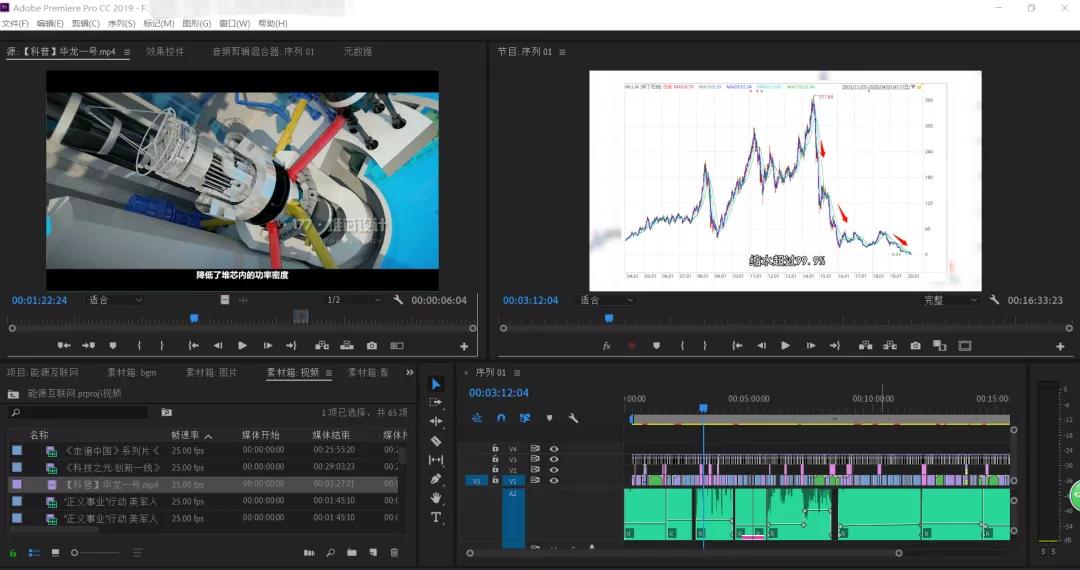Open Program monitor settings wrench
This screenshot has height=570, width=1080.
click(x=994, y=300)
